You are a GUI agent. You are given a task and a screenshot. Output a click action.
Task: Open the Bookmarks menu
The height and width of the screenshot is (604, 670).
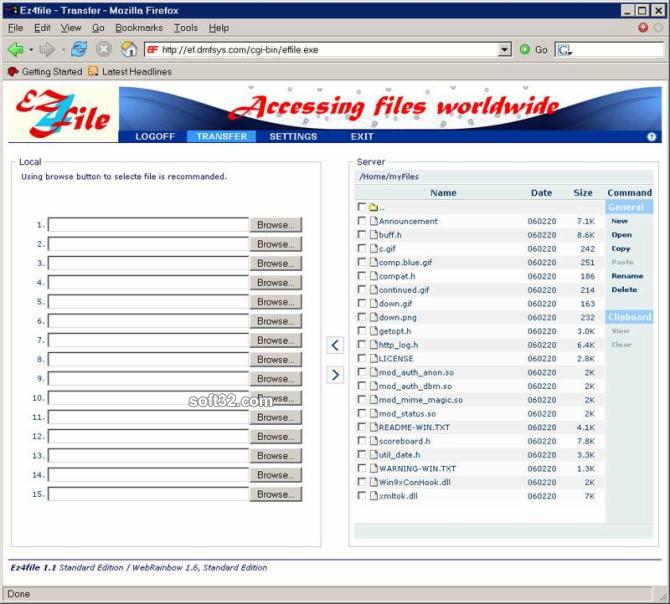[x=139, y=28]
